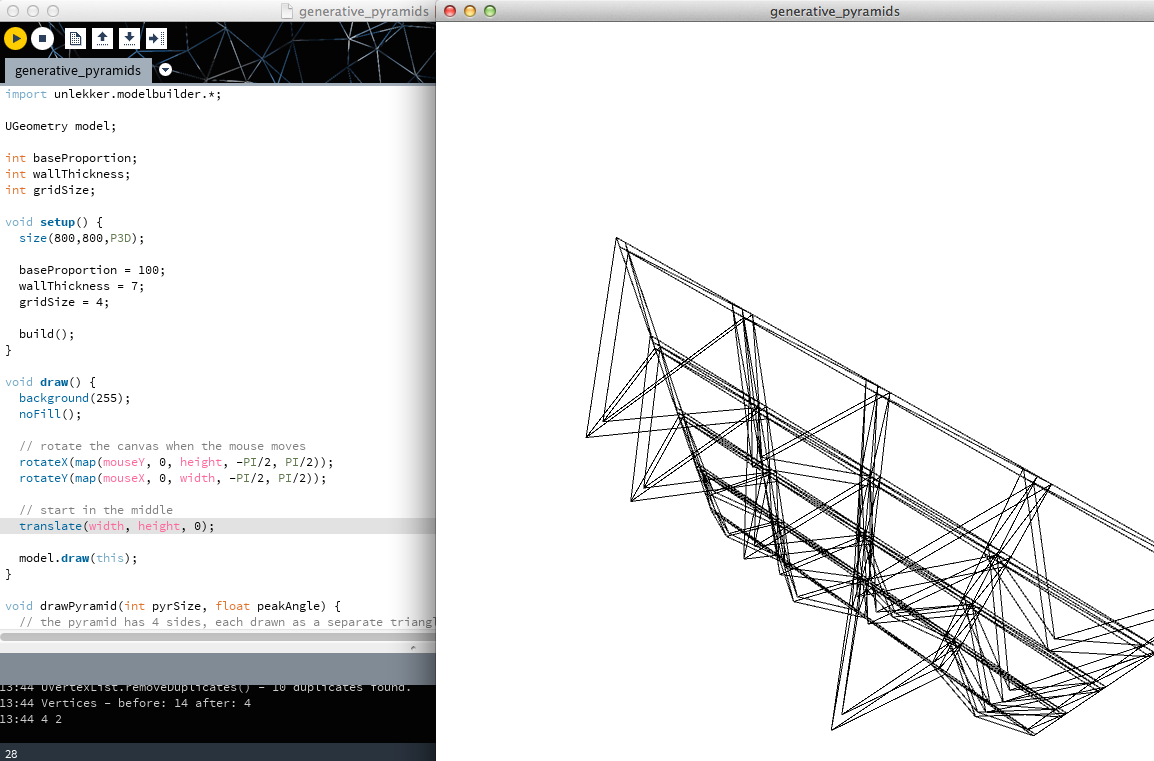Select the setup() function name
Viewport: 1154px width, 761px height.
tap(56, 221)
